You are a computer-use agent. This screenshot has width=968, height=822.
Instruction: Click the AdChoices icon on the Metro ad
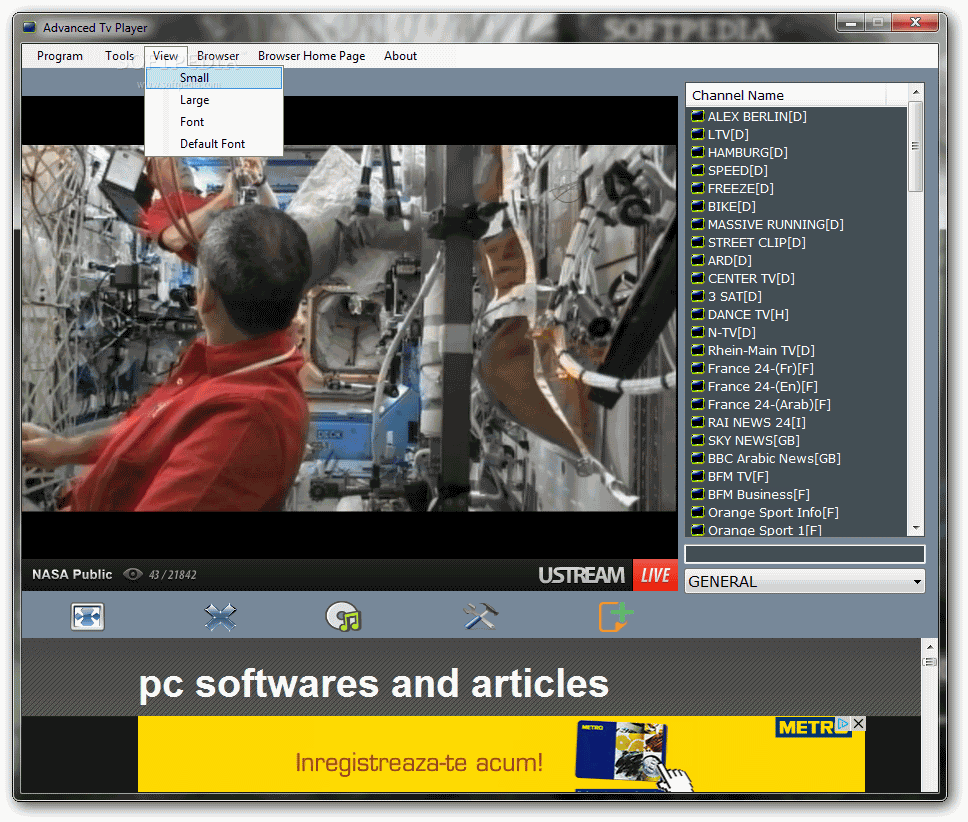tap(843, 723)
